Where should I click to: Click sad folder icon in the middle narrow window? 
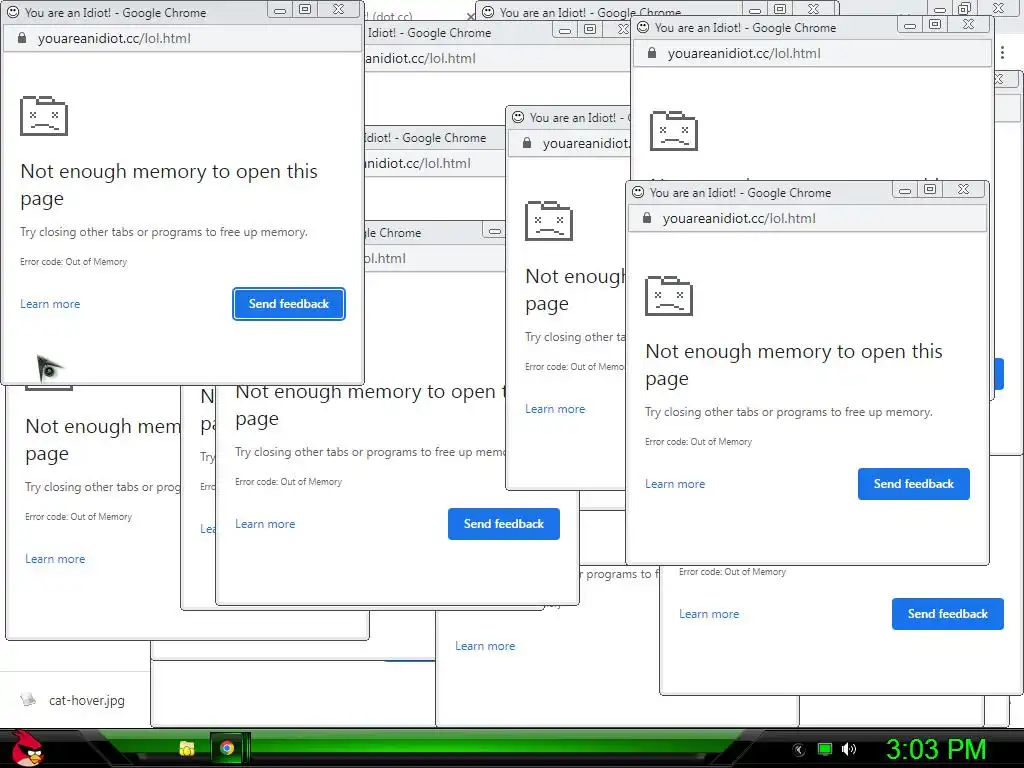click(x=549, y=221)
